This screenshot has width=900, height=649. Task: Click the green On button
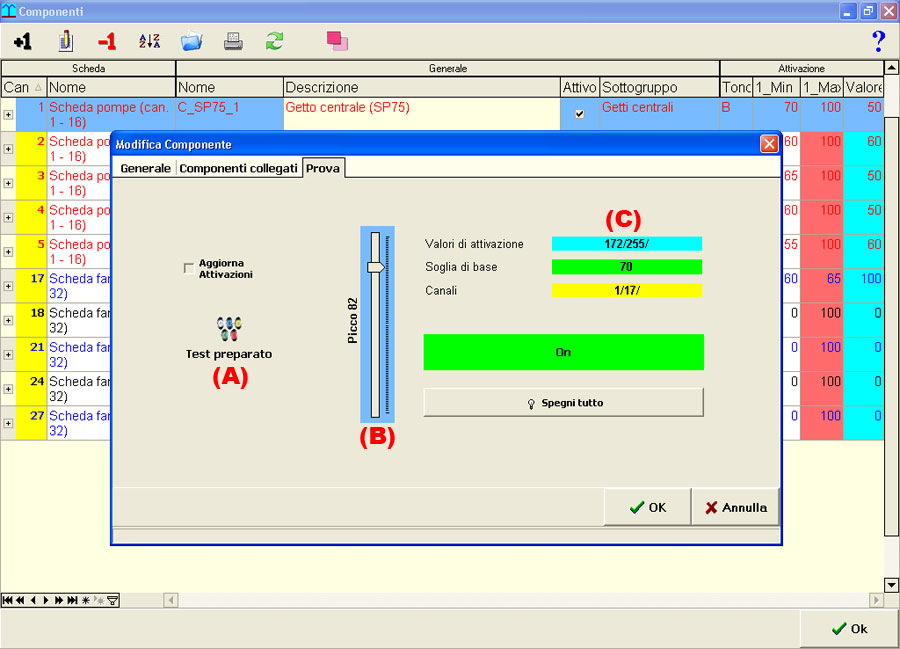click(x=564, y=352)
